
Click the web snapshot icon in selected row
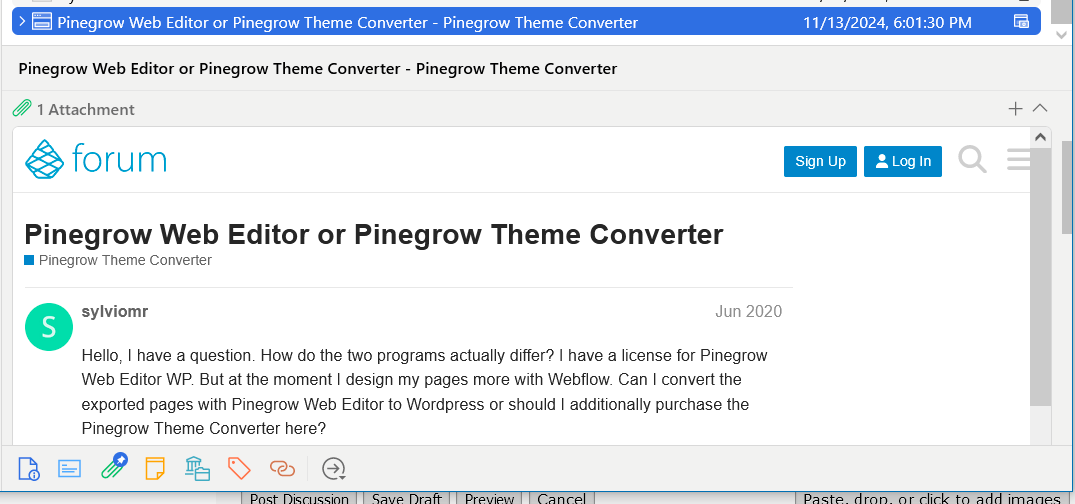click(x=41, y=22)
